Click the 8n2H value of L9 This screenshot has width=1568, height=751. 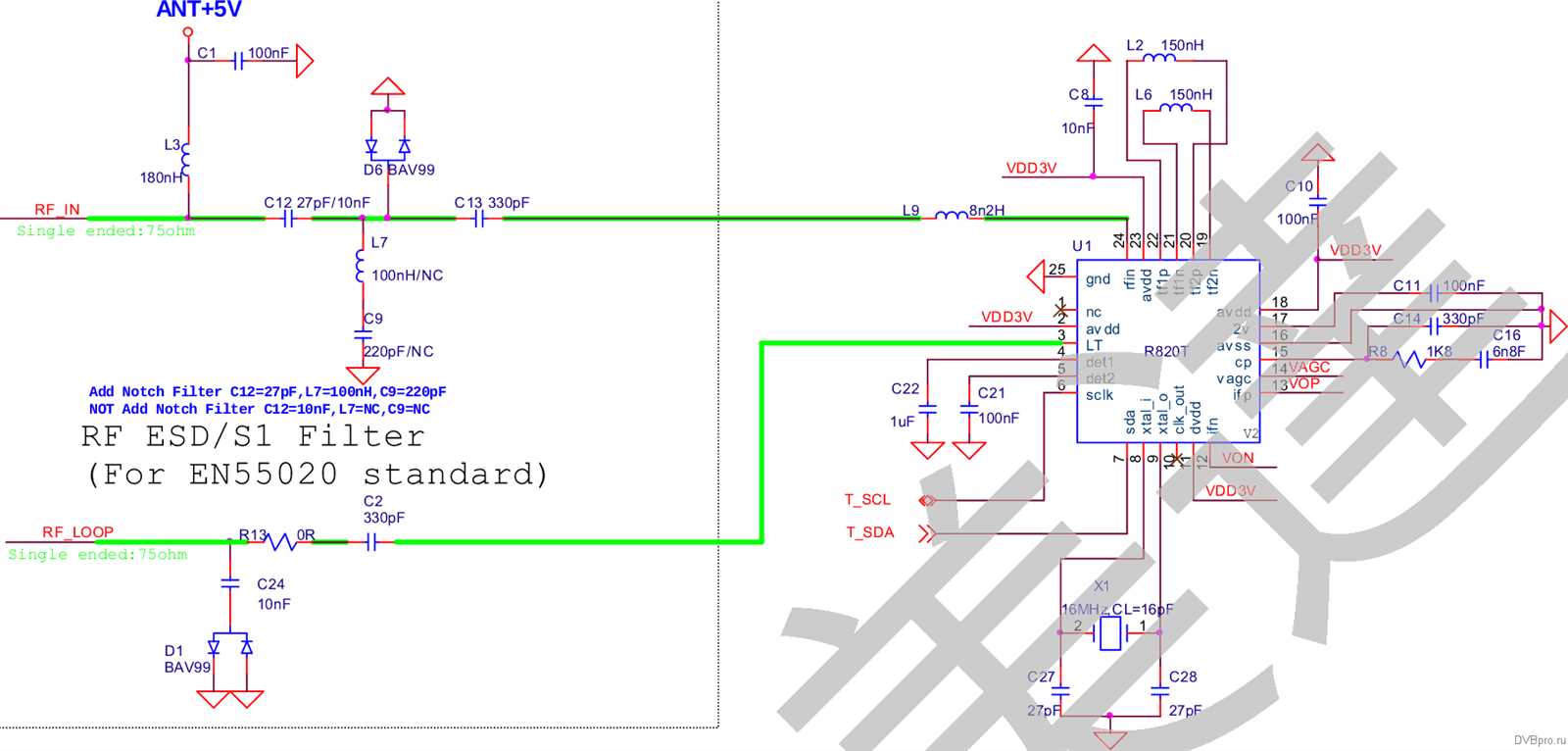coord(987,211)
